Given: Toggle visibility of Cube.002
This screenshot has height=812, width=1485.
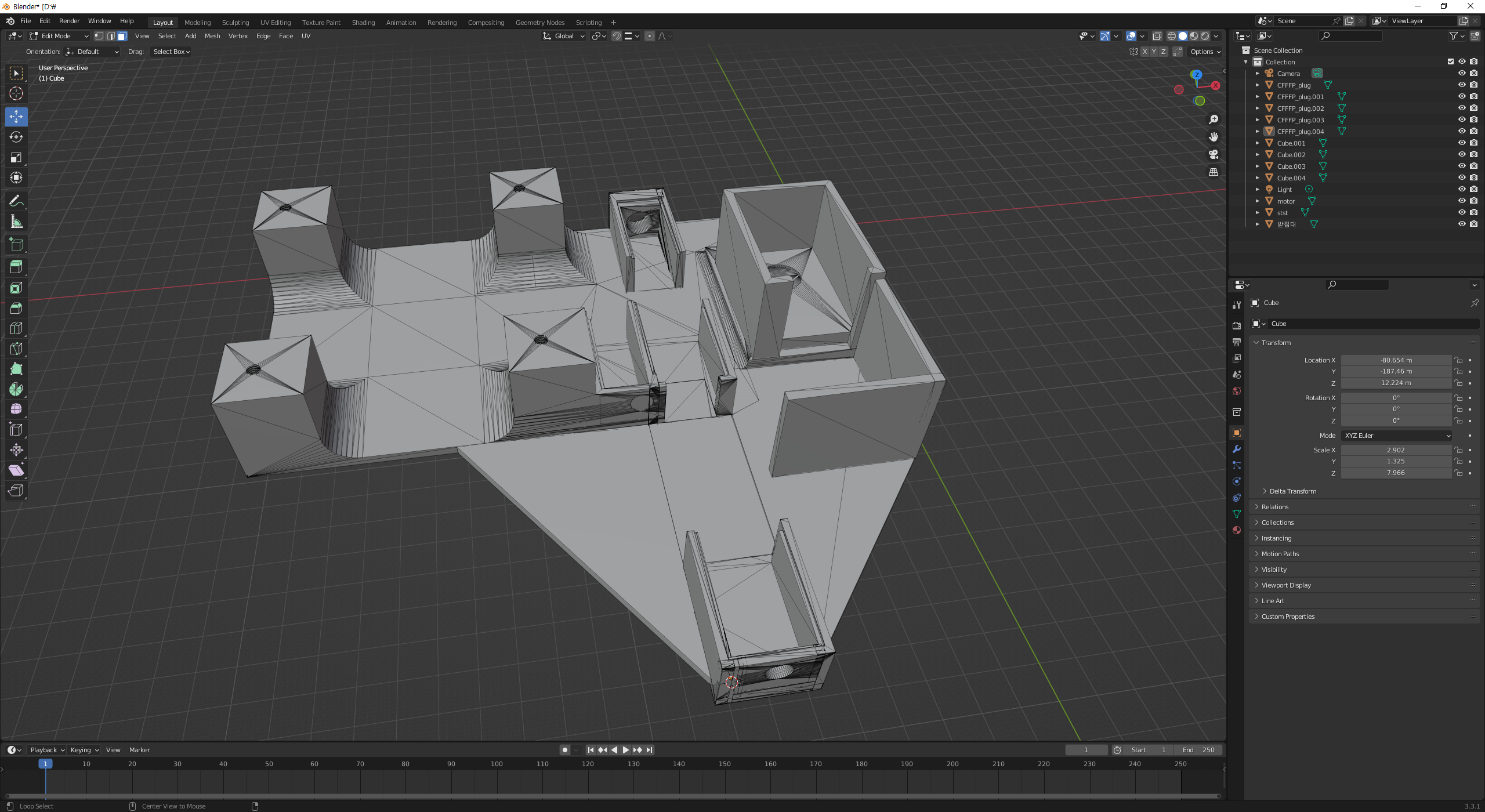Looking at the screenshot, I should pos(1462,154).
